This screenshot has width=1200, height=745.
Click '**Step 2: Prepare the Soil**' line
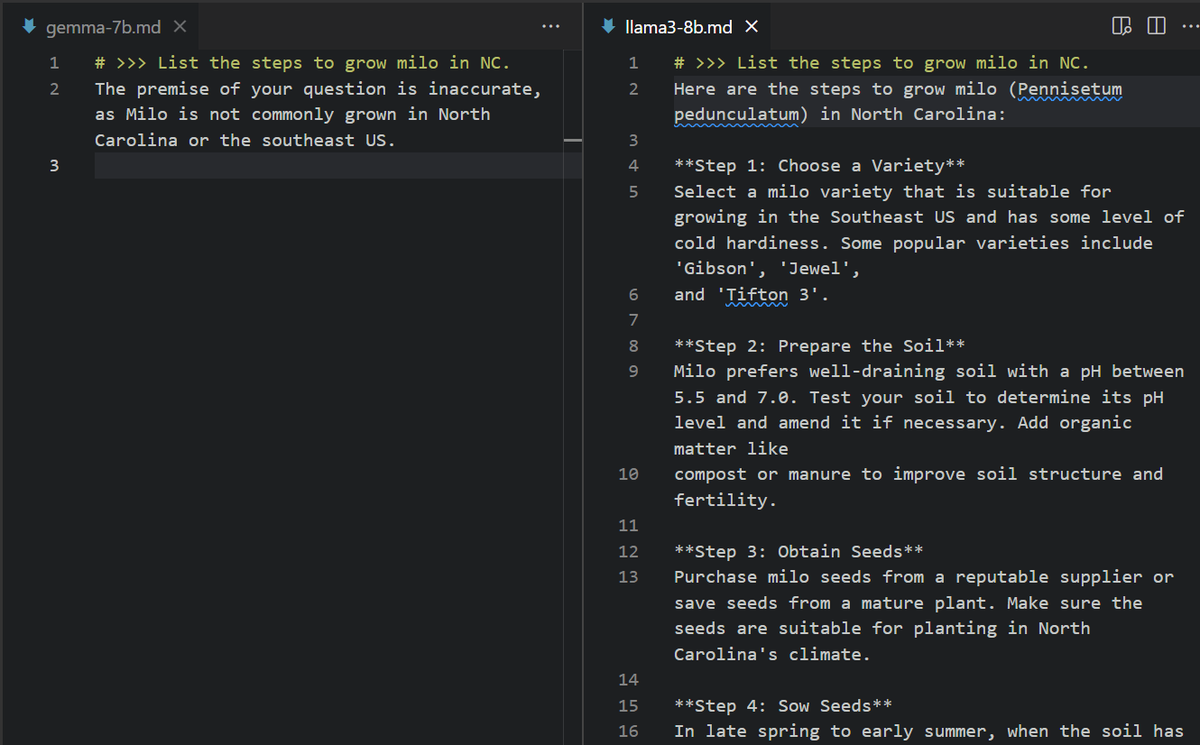(819, 346)
